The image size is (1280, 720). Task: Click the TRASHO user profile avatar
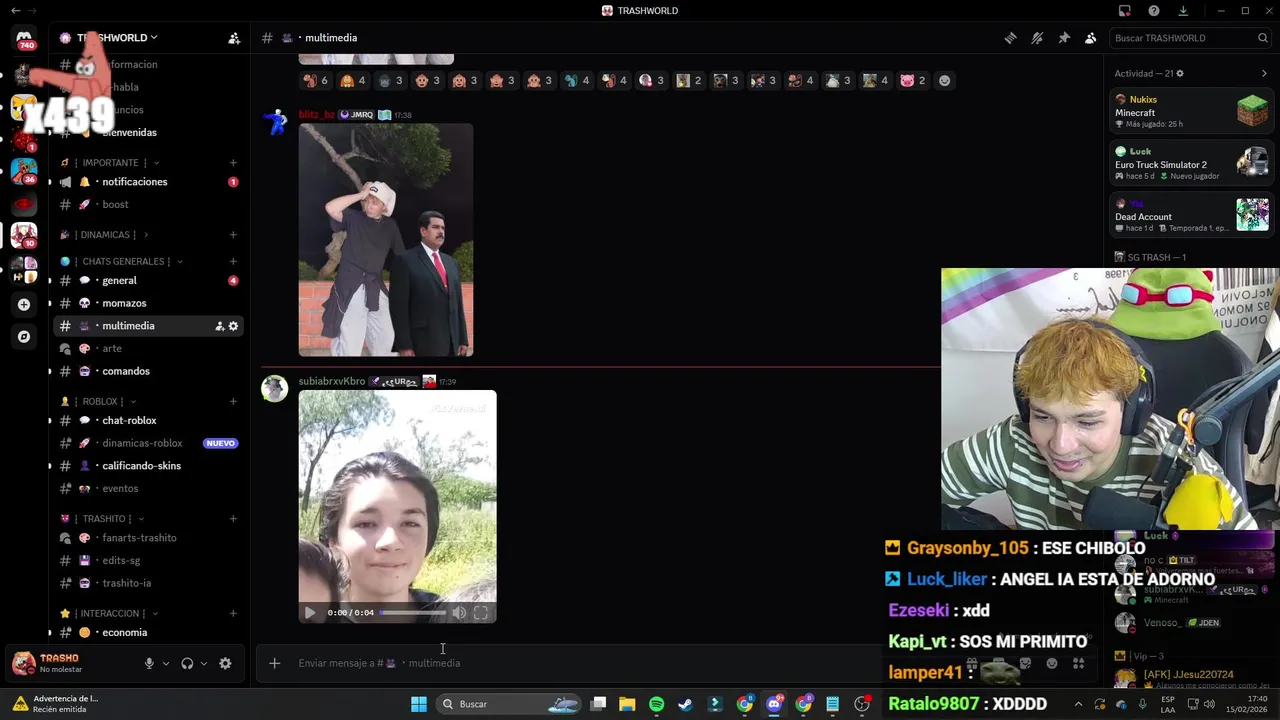click(x=23, y=663)
